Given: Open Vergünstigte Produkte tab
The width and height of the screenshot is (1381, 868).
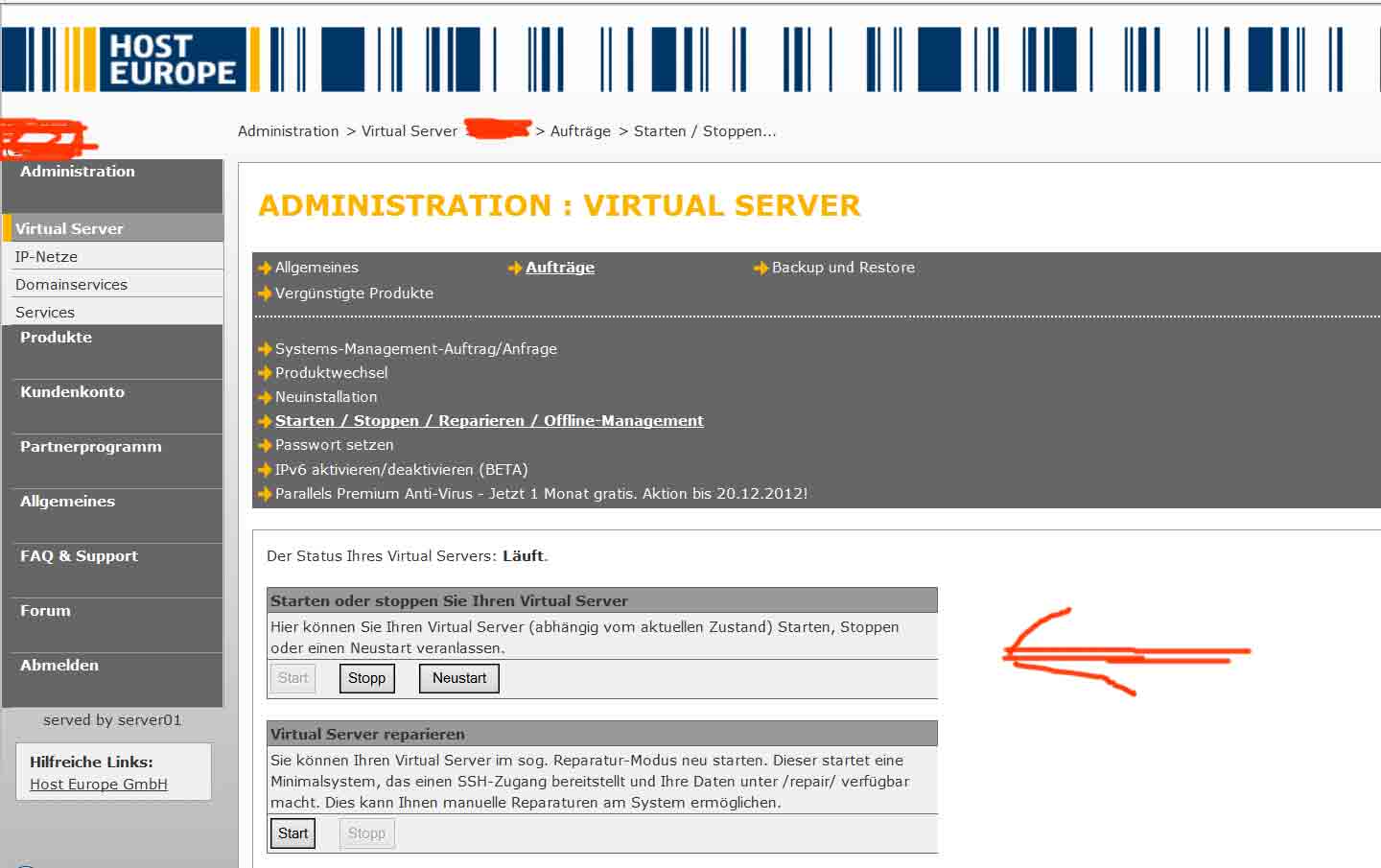Looking at the screenshot, I should (x=354, y=293).
